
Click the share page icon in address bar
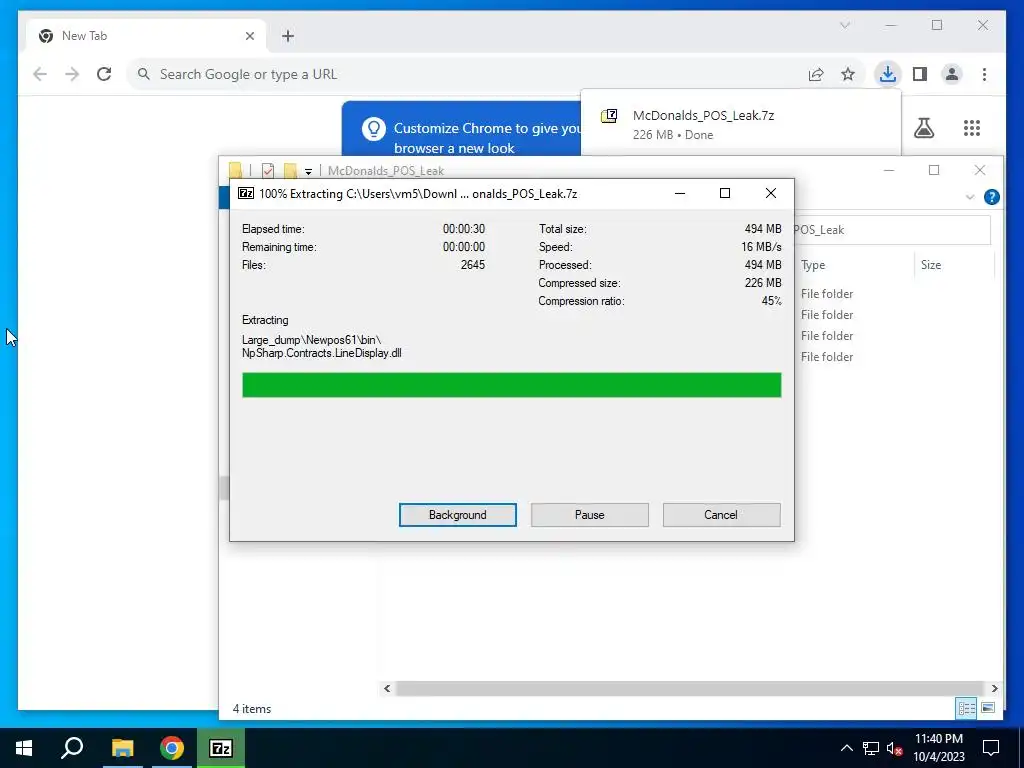pyautogui.click(x=816, y=74)
